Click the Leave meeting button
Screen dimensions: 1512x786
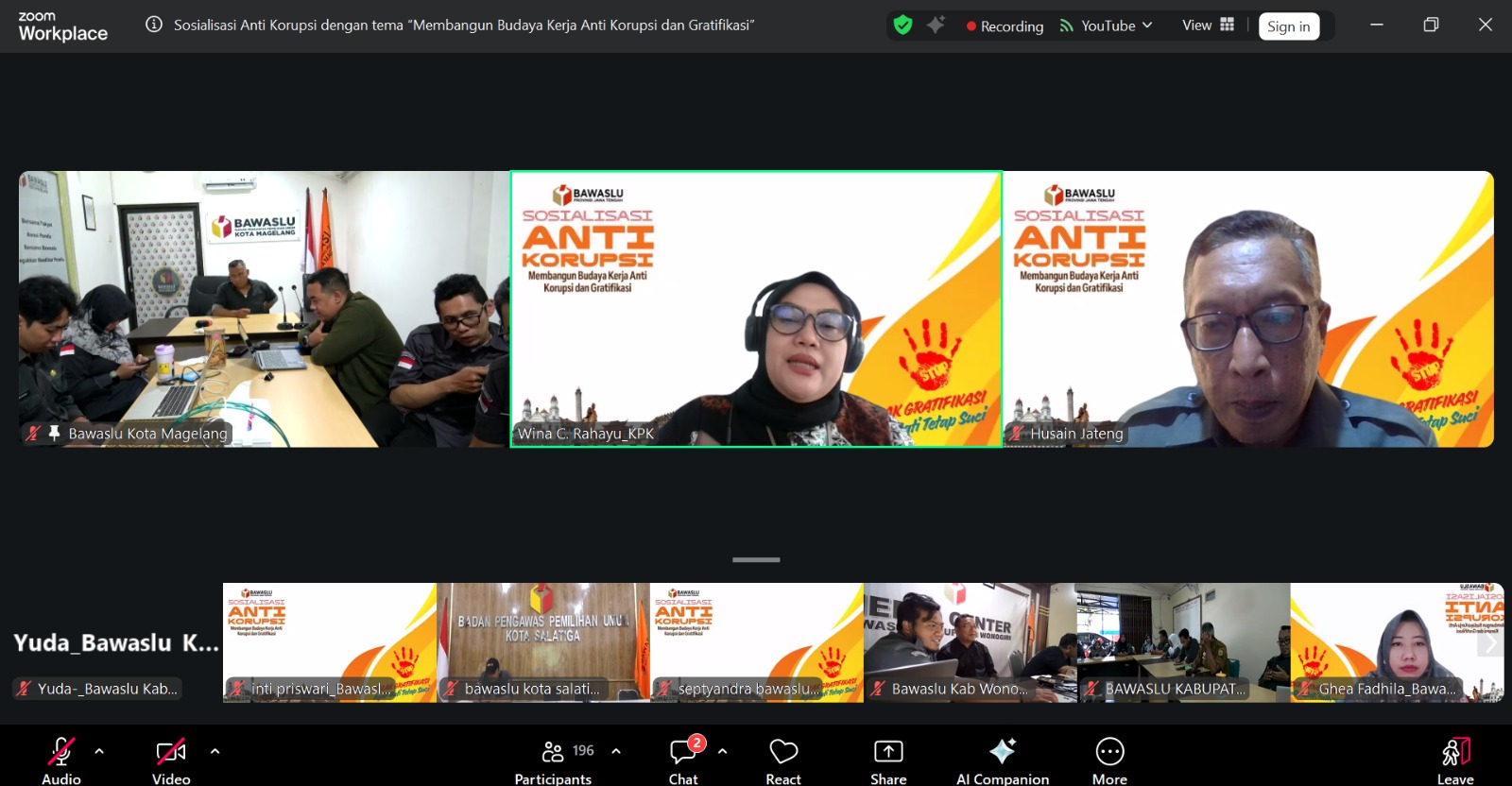[x=1455, y=760]
